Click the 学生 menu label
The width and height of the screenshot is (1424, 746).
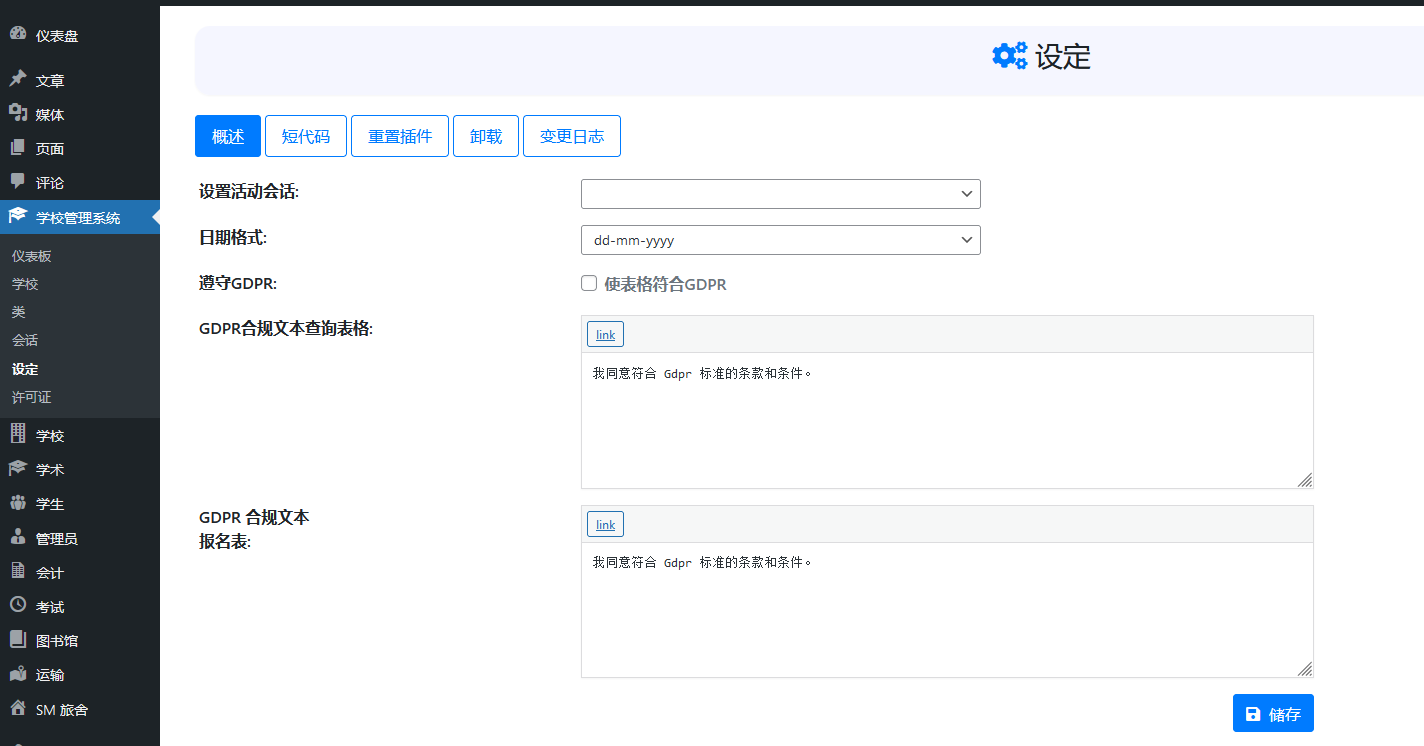(50, 504)
